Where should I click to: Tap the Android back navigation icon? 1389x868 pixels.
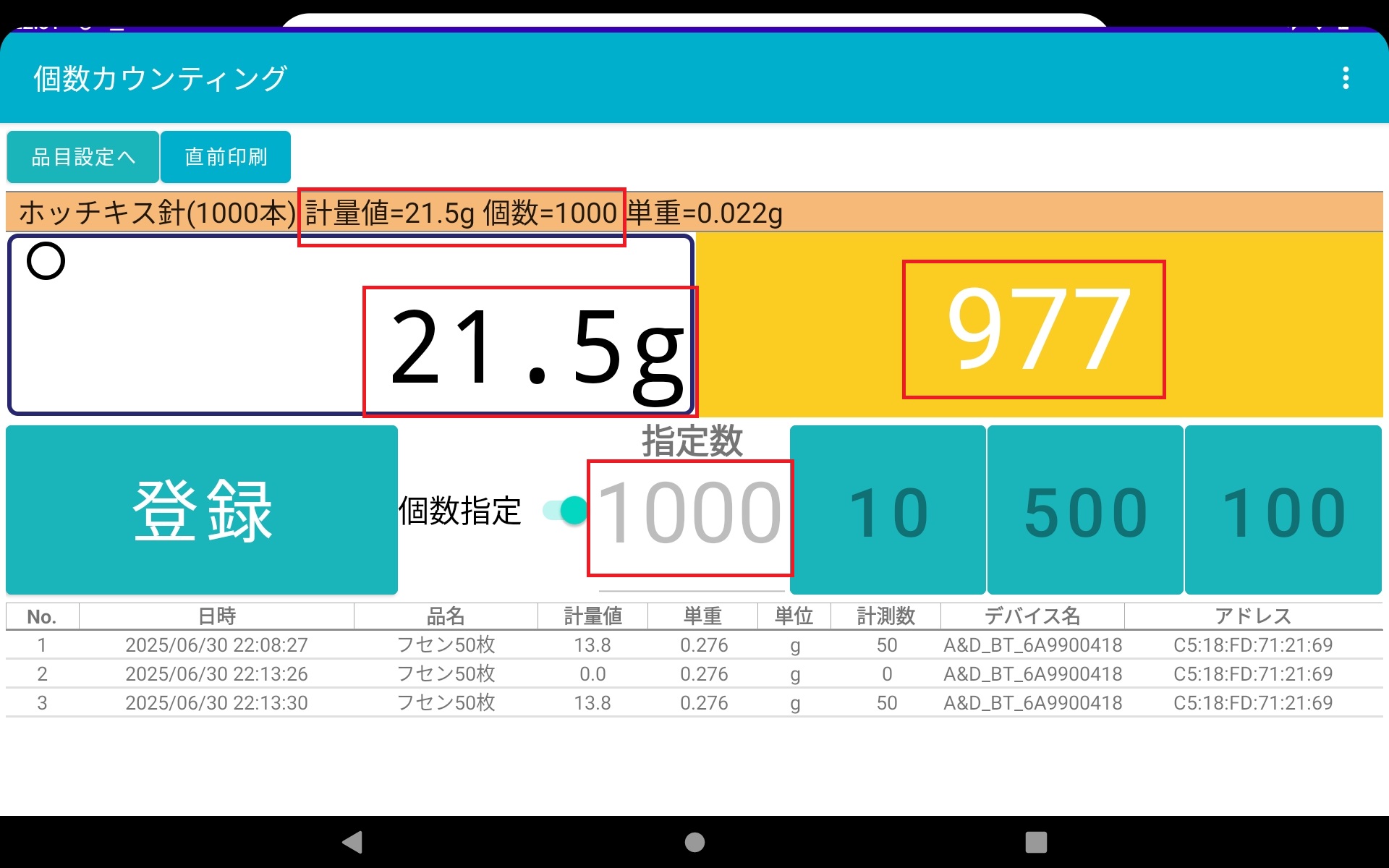352,842
